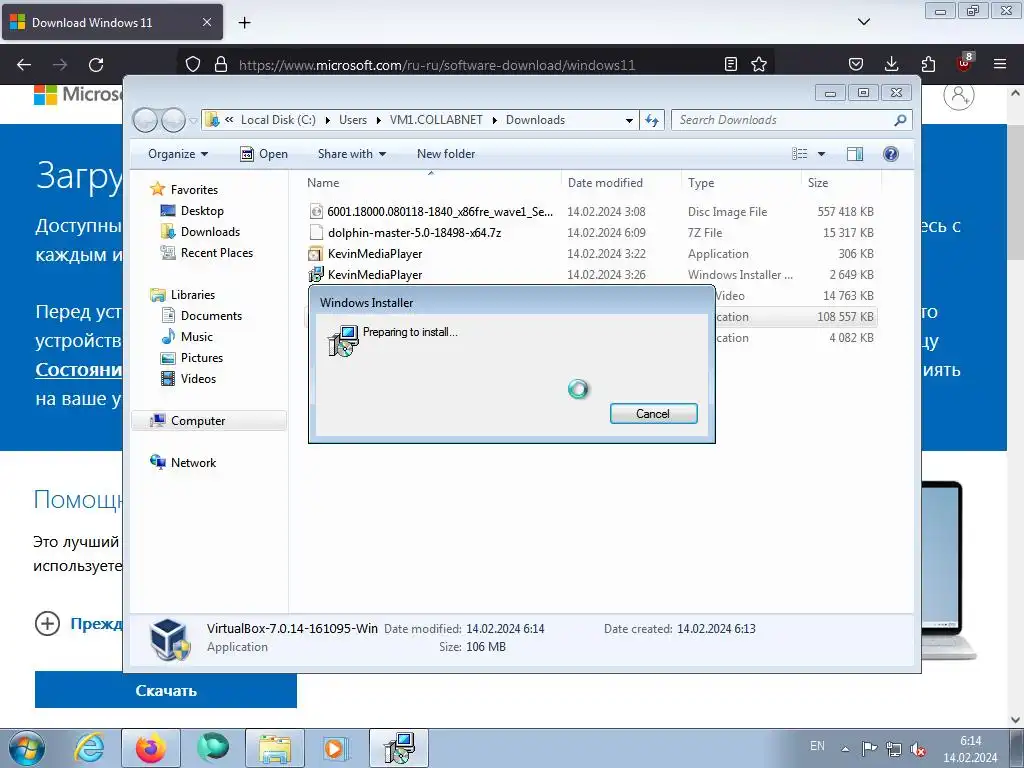Open the Pocket save icon in Firefox
The width and height of the screenshot is (1024, 768).
point(856,64)
